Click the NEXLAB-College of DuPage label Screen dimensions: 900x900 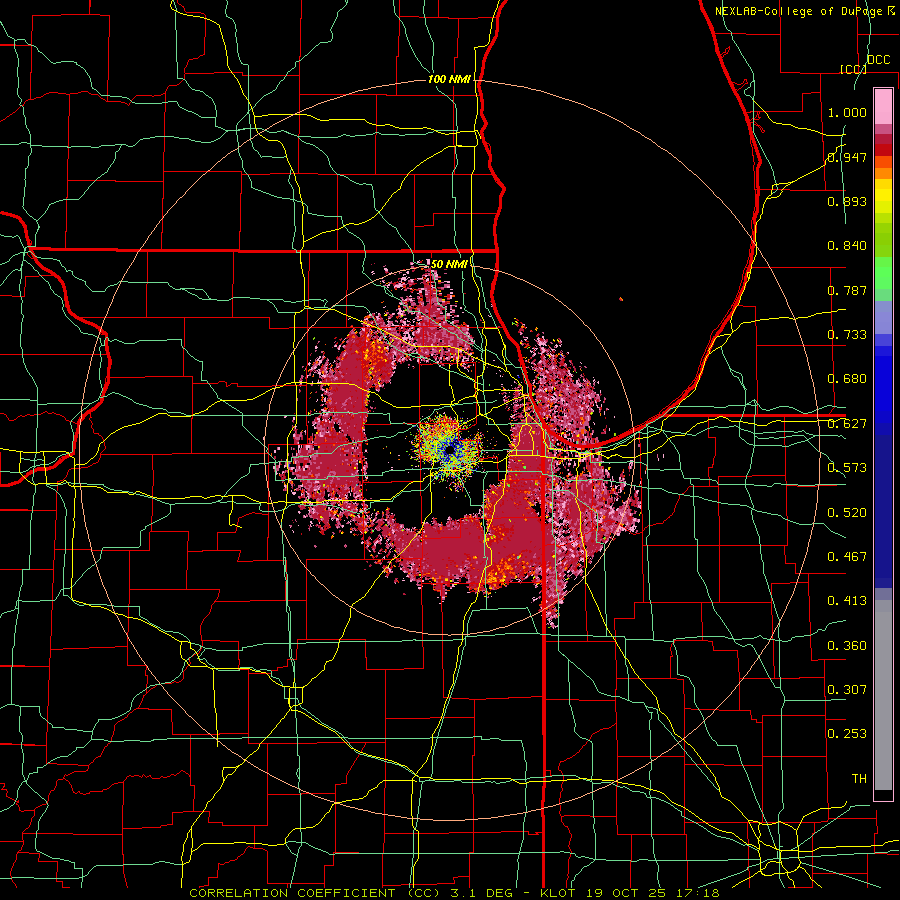(x=805, y=11)
